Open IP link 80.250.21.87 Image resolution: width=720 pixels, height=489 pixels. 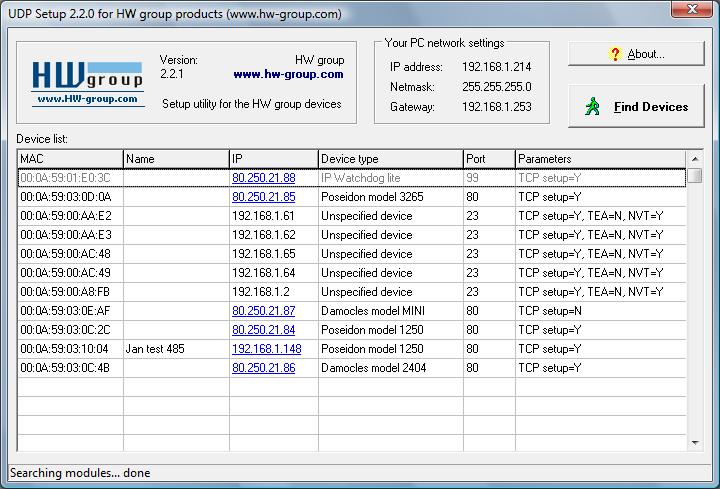tap(264, 311)
